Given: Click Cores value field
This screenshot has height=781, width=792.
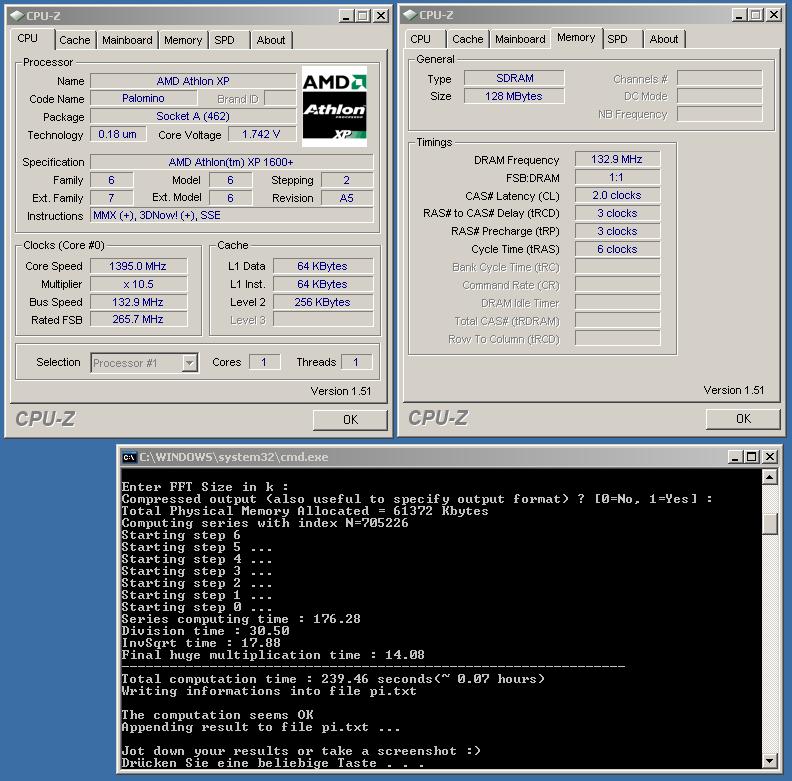Looking at the screenshot, I should point(264,362).
